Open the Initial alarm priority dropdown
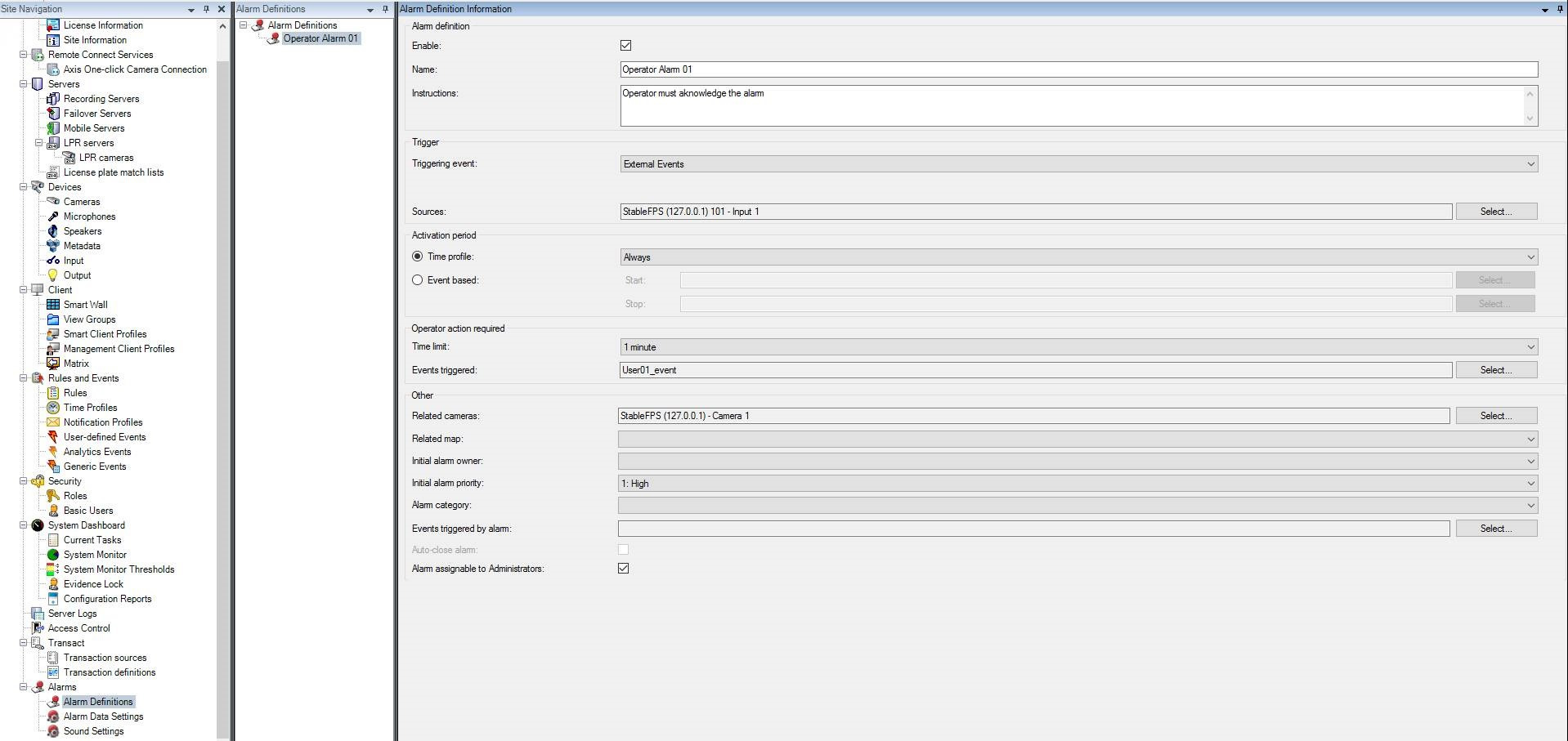 pos(1530,483)
